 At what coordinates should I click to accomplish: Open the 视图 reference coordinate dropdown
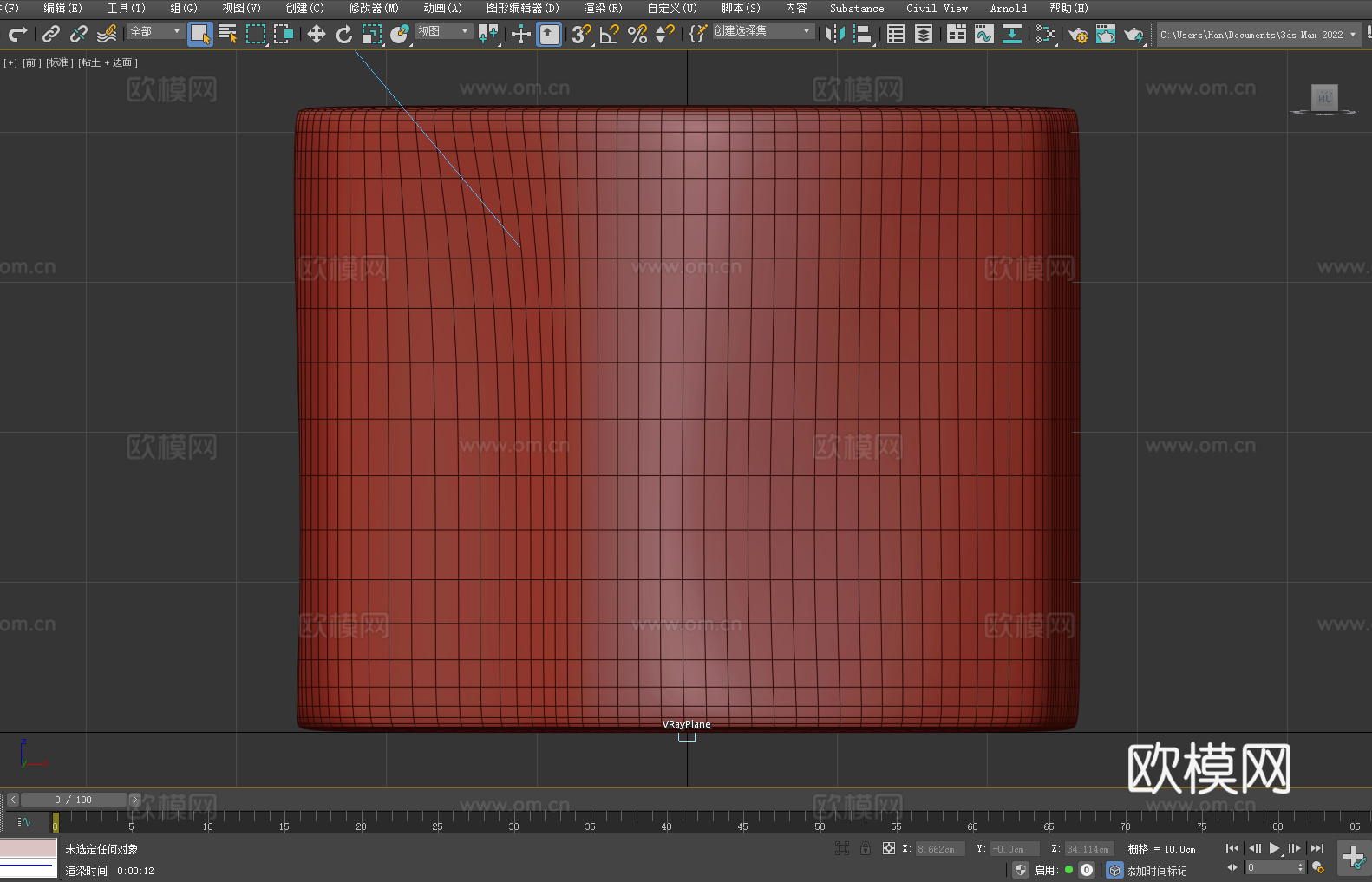coord(443,31)
